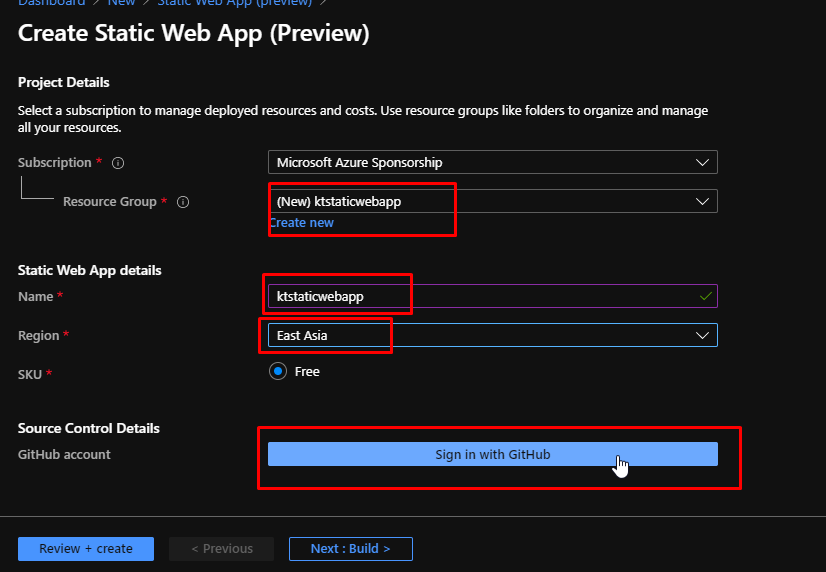Open the Resource Group dropdown

(x=493, y=201)
